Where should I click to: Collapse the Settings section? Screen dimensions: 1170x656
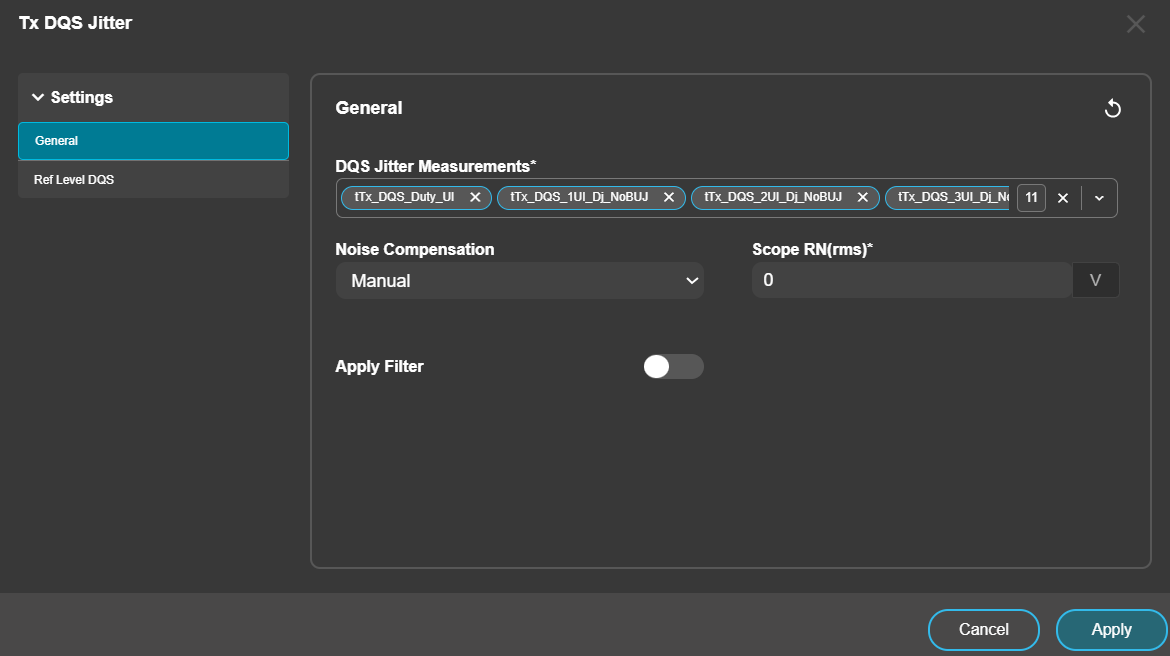click(x=39, y=98)
